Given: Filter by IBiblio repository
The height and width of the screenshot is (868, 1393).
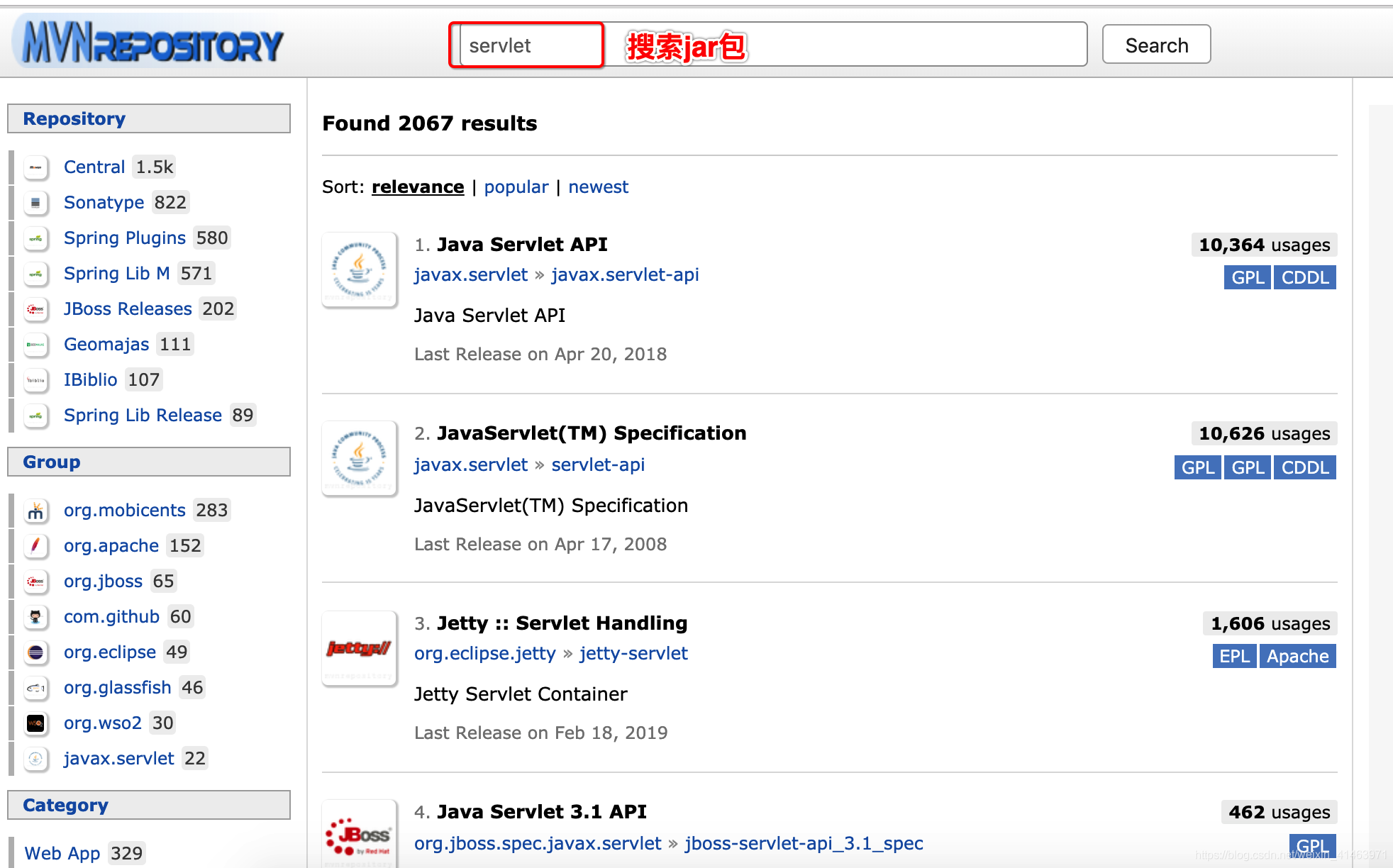Looking at the screenshot, I should coord(91,380).
